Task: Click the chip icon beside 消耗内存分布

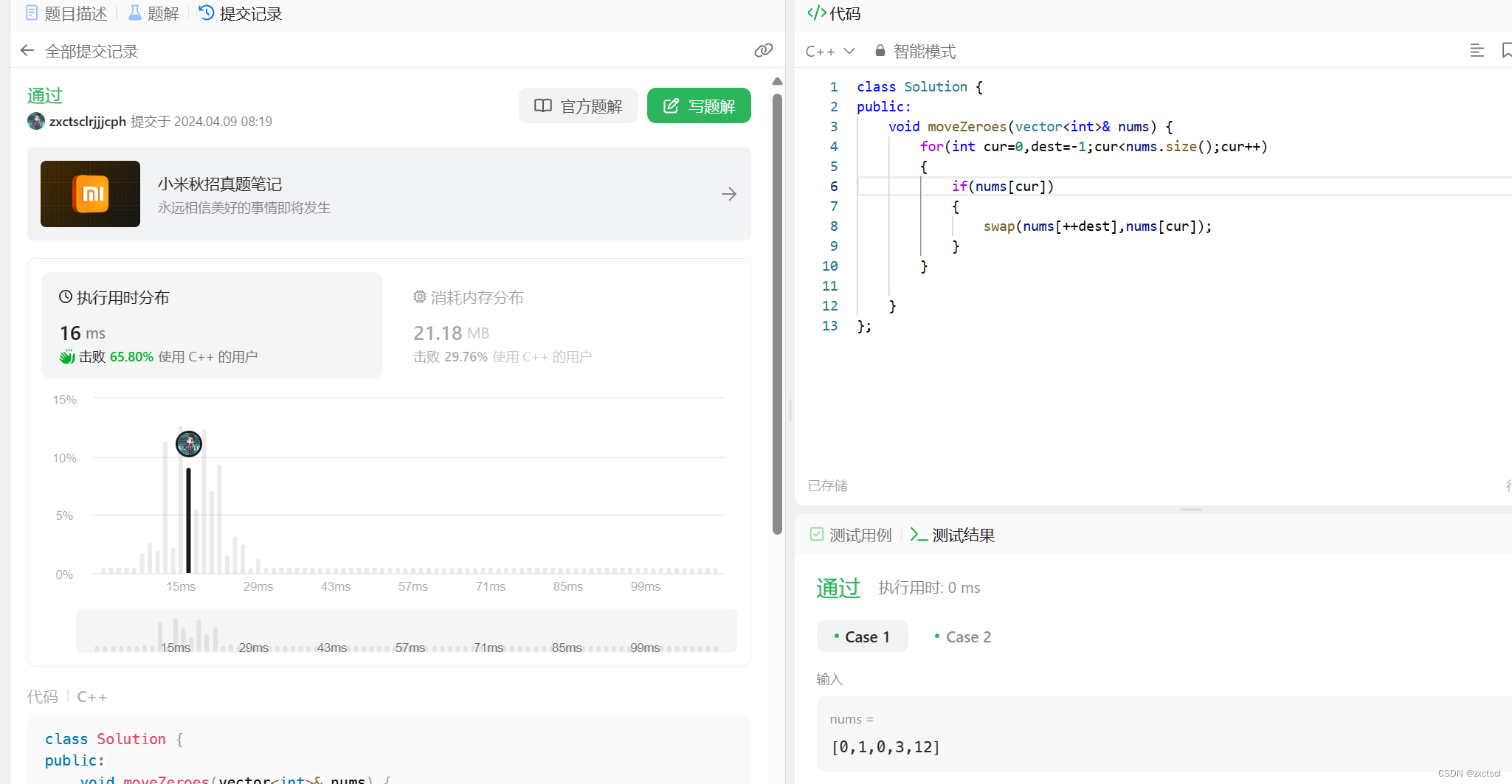Action: [x=420, y=296]
